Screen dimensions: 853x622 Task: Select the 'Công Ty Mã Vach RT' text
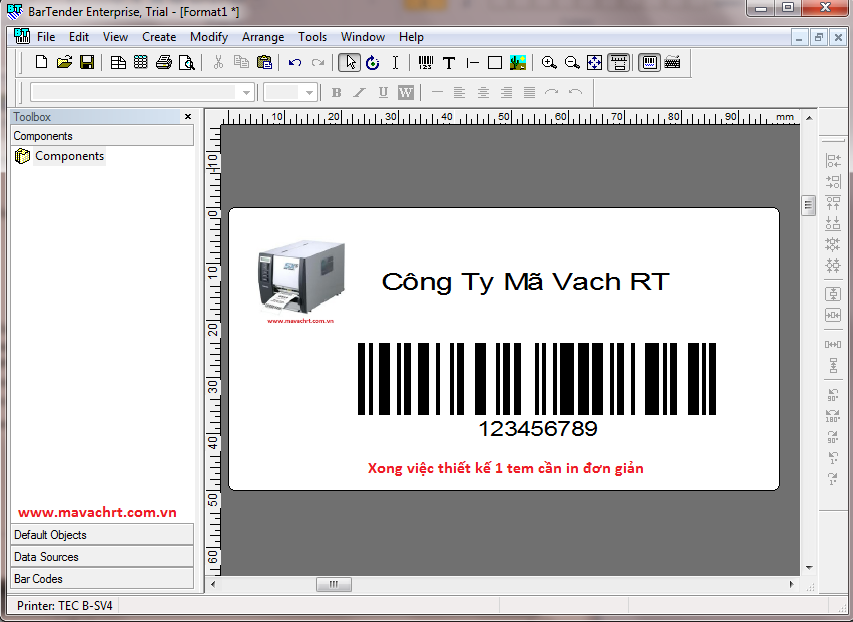pyautogui.click(x=526, y=282)
